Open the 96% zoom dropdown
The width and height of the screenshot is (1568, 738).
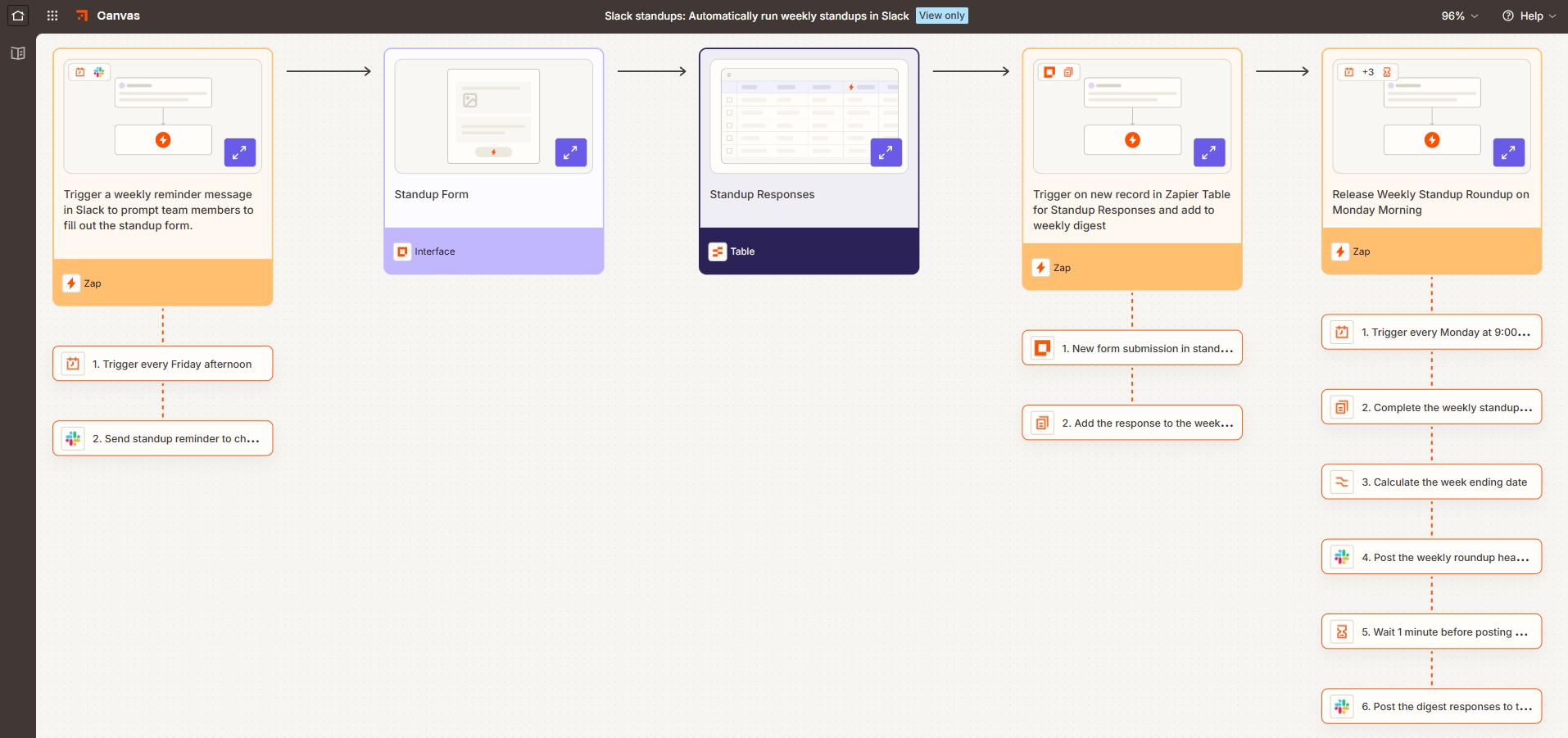[x=1460, y=16]
